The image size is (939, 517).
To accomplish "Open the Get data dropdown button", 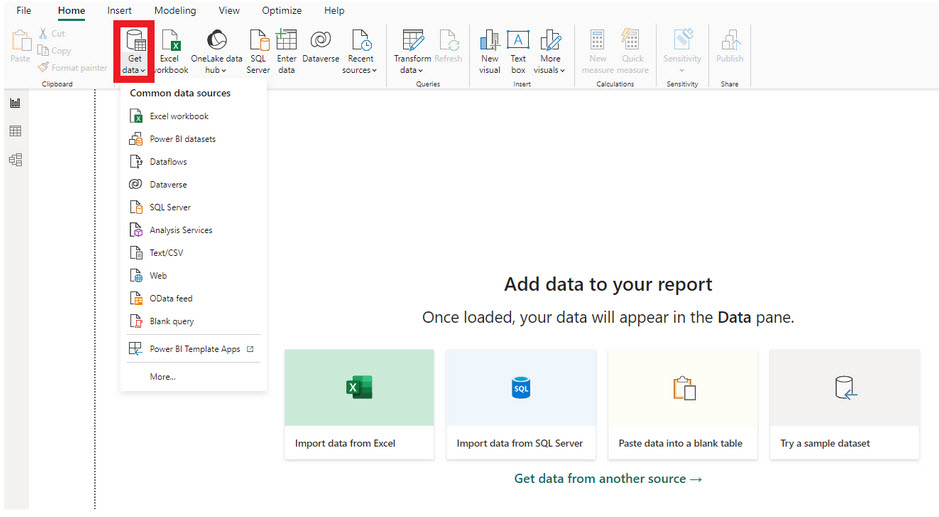I will pyautogui.click(x=134, y=52).
